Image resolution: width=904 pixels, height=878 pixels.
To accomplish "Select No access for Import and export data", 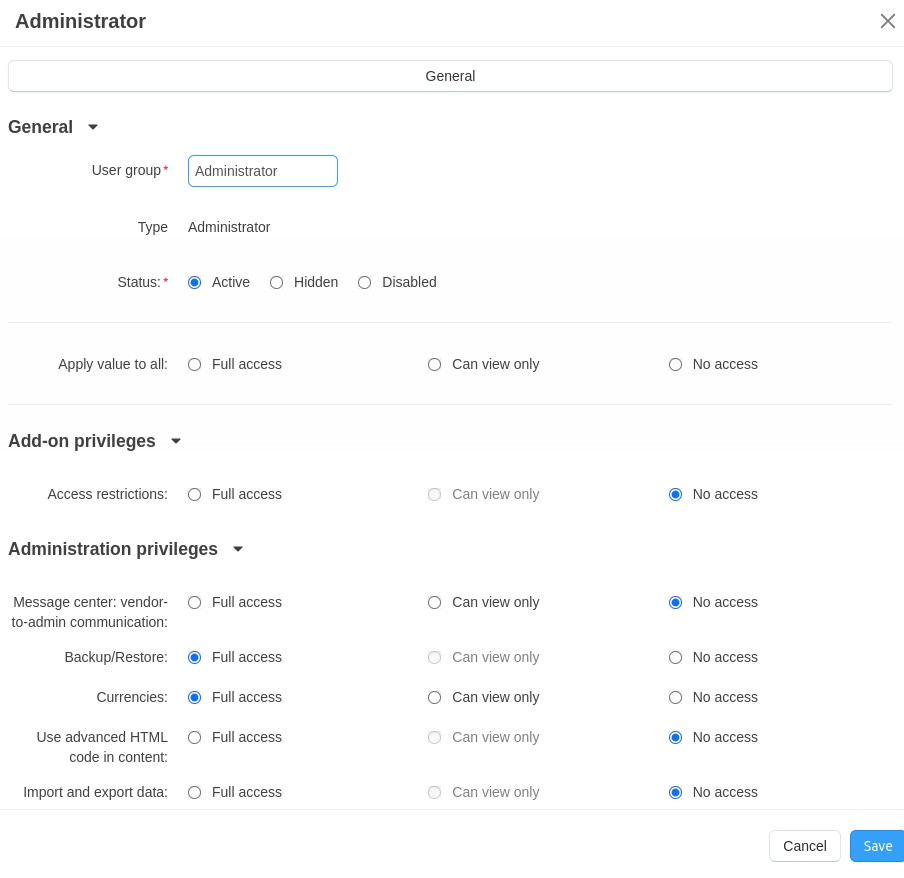I will [675, 793].
